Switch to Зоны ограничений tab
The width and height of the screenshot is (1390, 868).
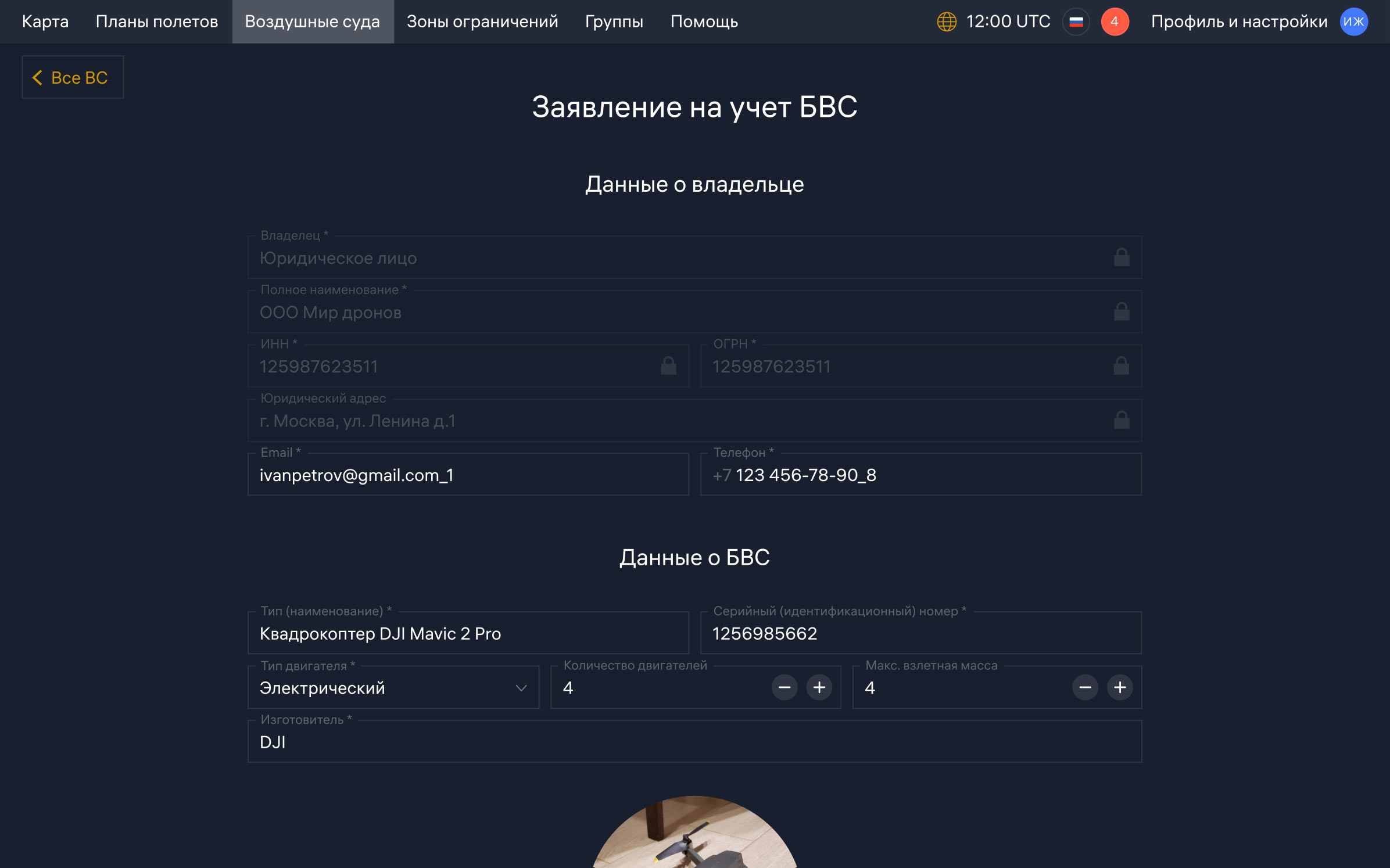pyautogui.click(x=482, y=22)
